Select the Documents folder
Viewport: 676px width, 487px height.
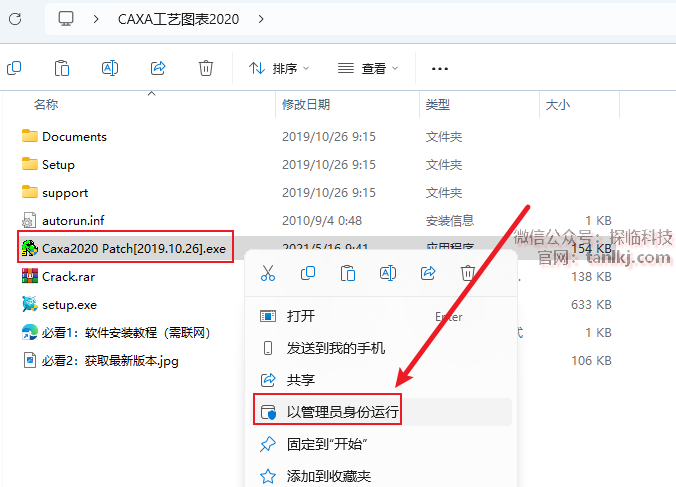click(74, 137)
